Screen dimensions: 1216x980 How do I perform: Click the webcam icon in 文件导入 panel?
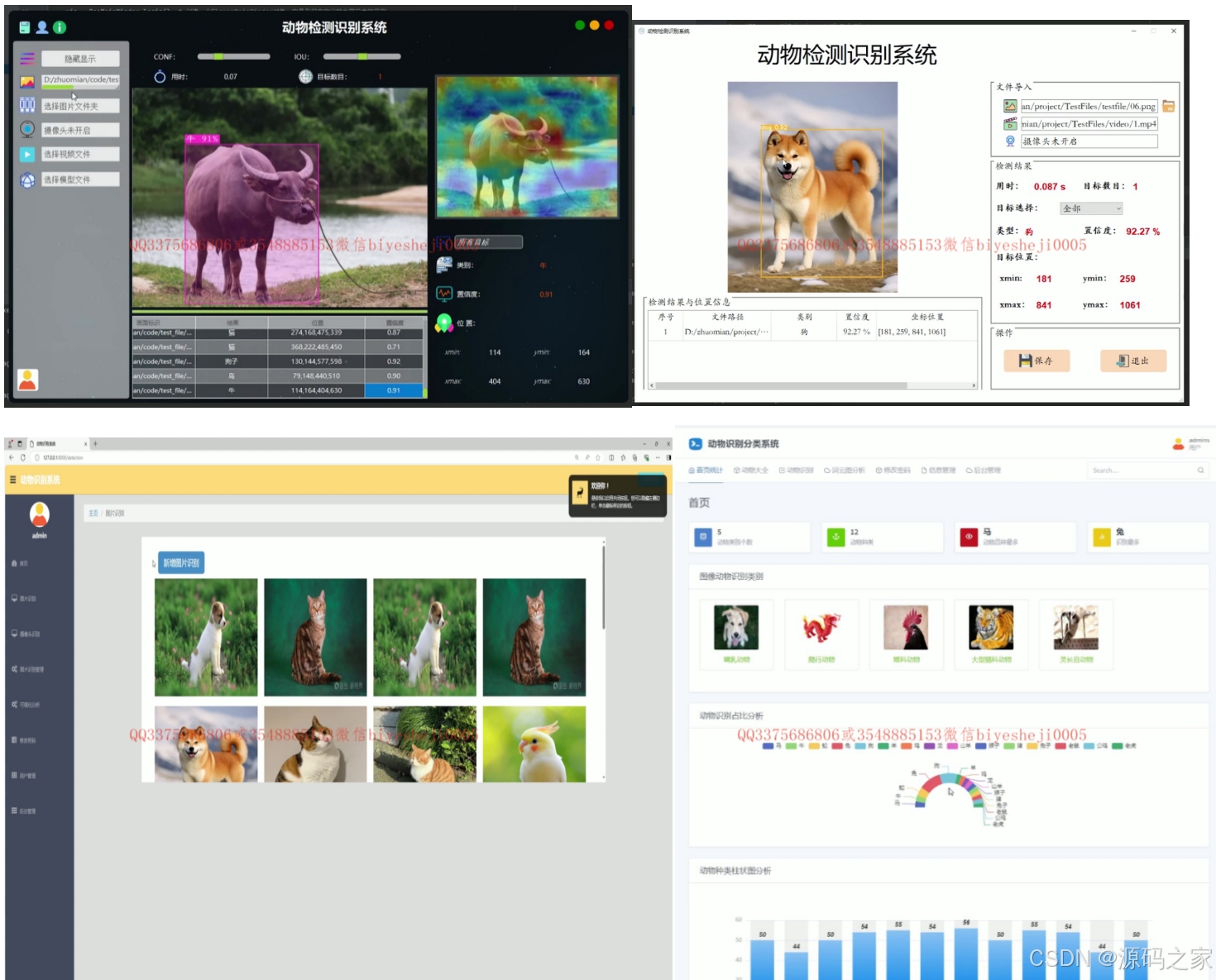click(x=1010, y=141)
